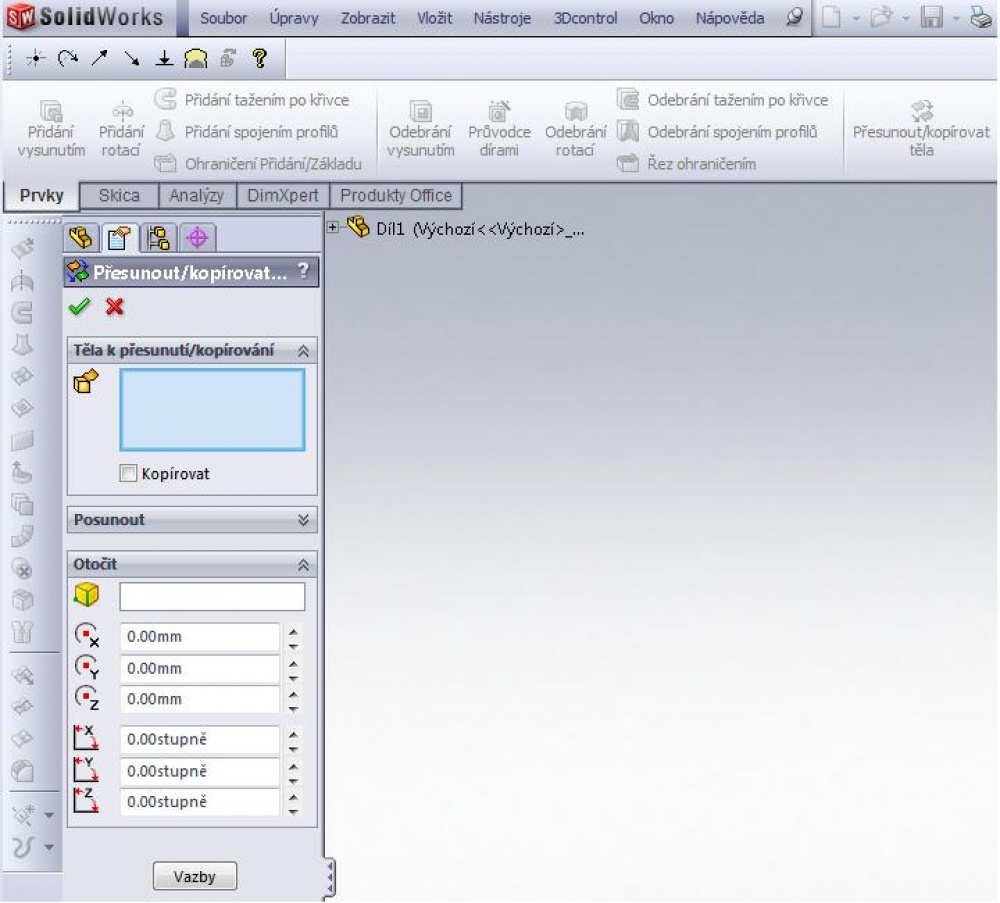Switch to the Analýzy tab
1000x903 pixels.
(196, 195)
